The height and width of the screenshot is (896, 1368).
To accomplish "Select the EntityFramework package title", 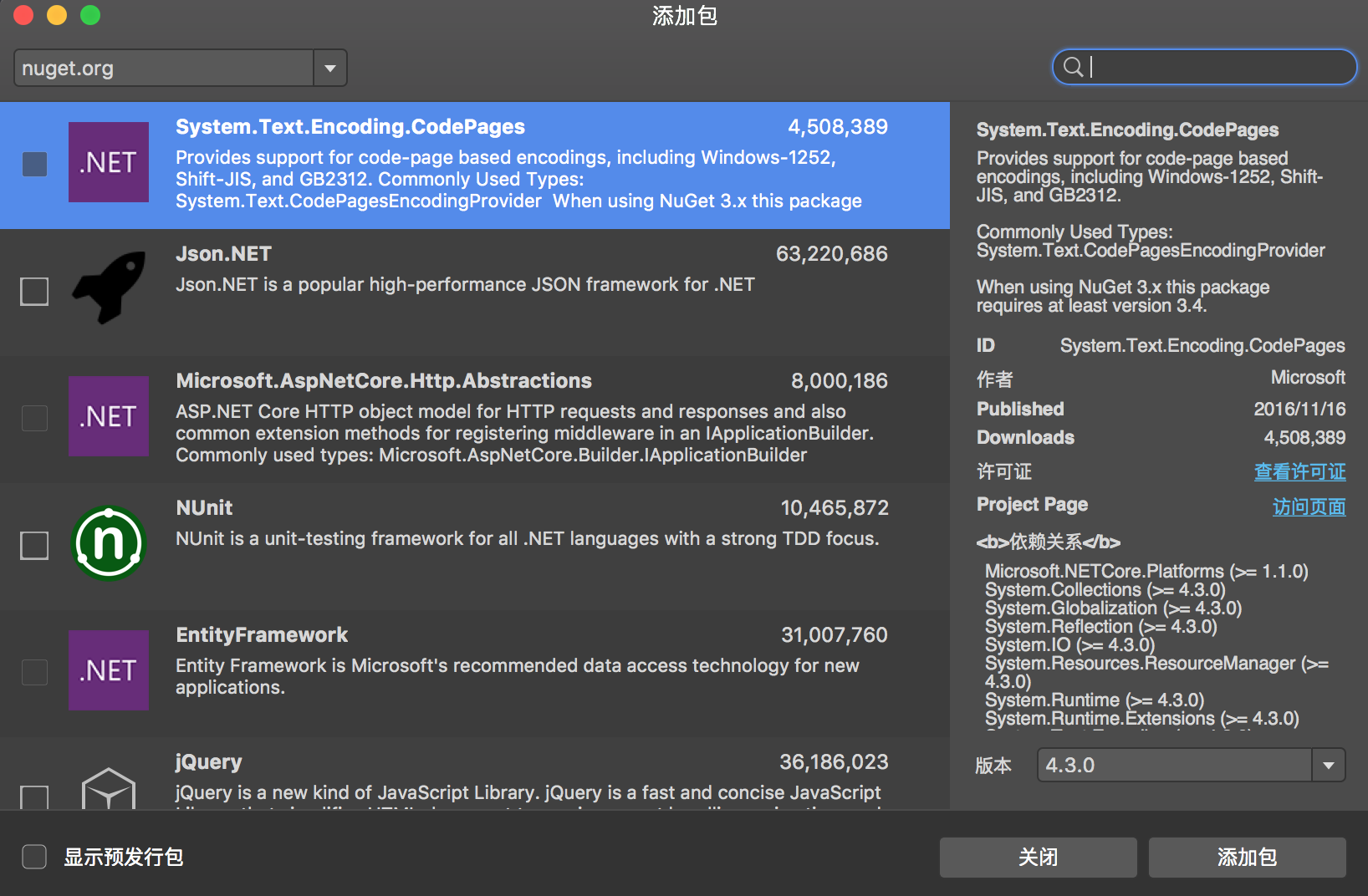I will click(x=262, y=635).
